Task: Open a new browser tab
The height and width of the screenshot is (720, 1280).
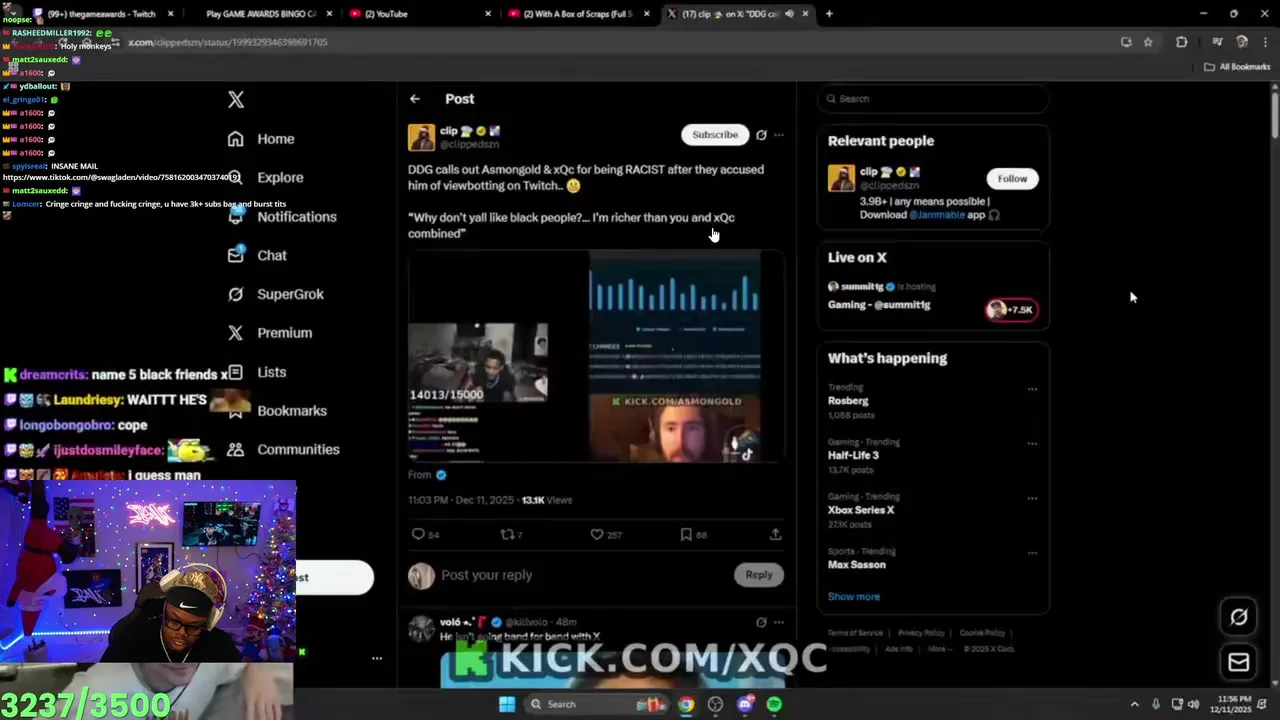Action: [x=829, y=14]
